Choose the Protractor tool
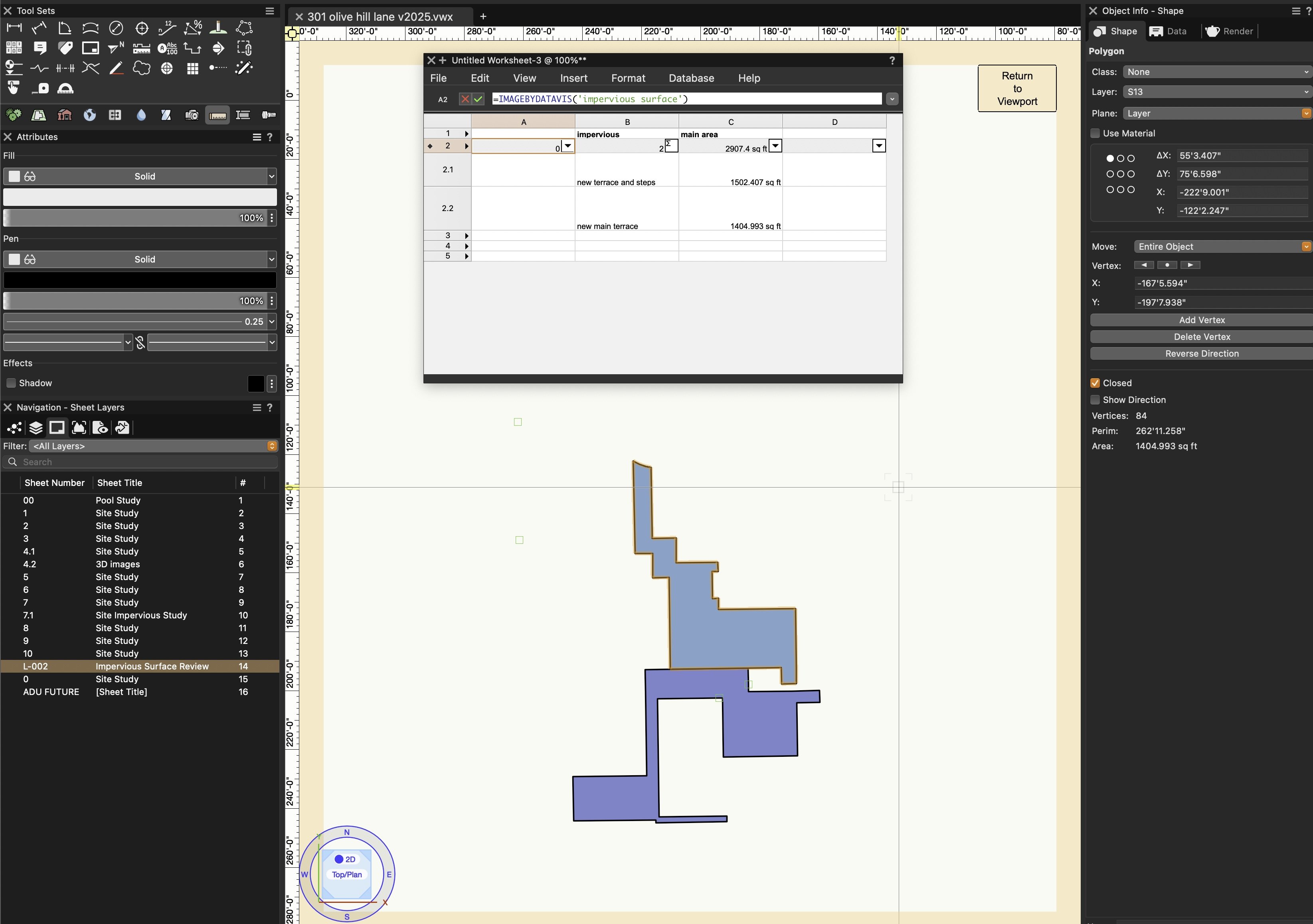 pos(65,89)
